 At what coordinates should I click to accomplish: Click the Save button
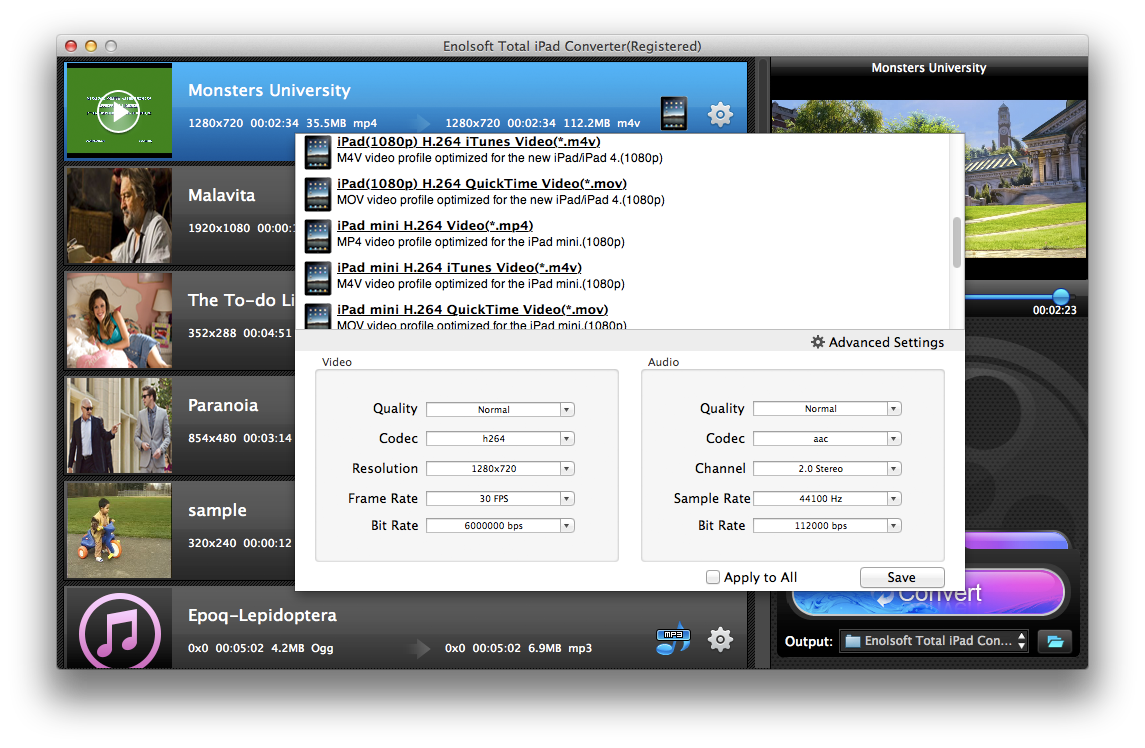[x=902, y=577]
